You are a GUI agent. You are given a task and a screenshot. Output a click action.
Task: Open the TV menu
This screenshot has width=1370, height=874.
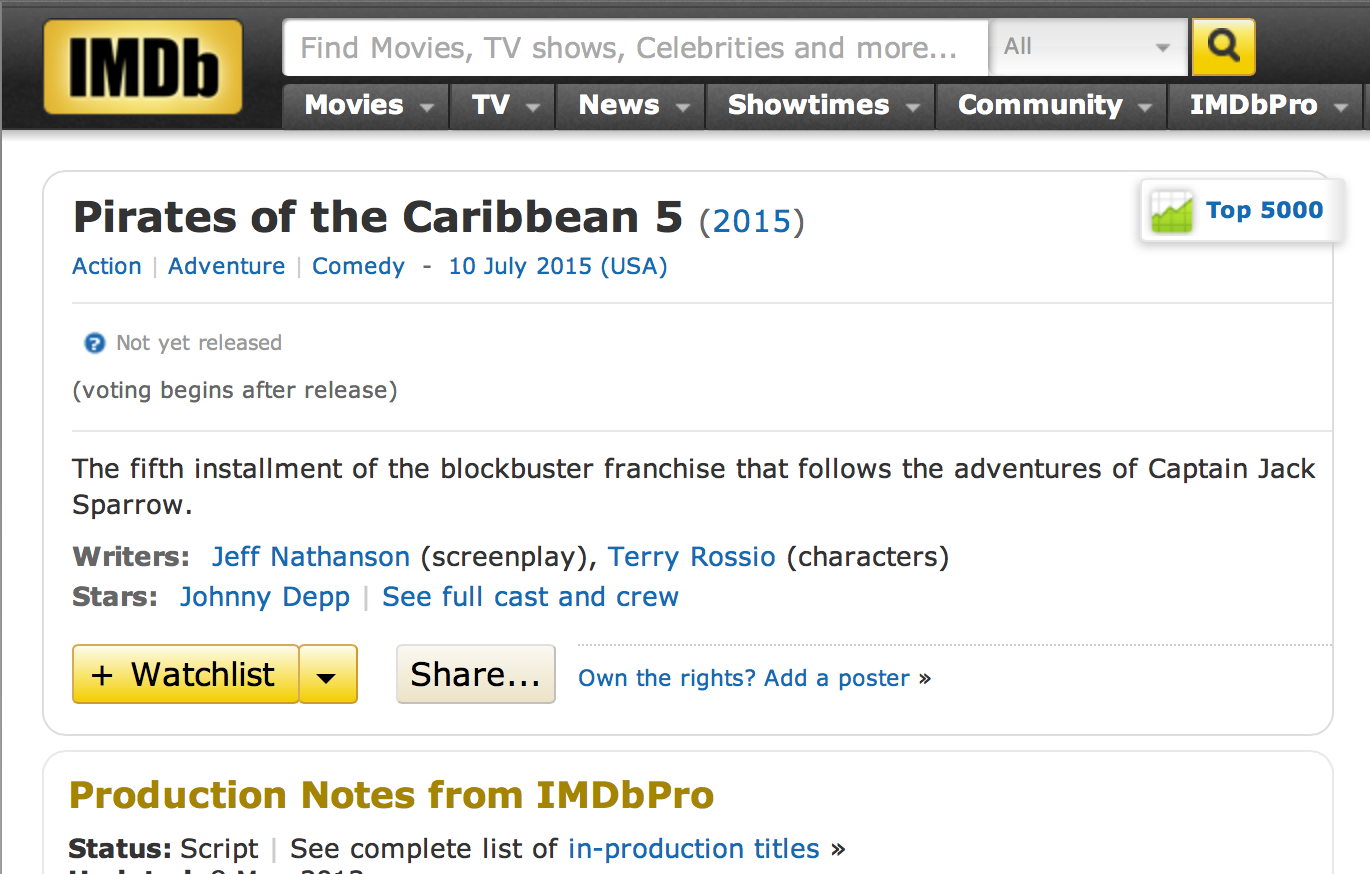501,105
